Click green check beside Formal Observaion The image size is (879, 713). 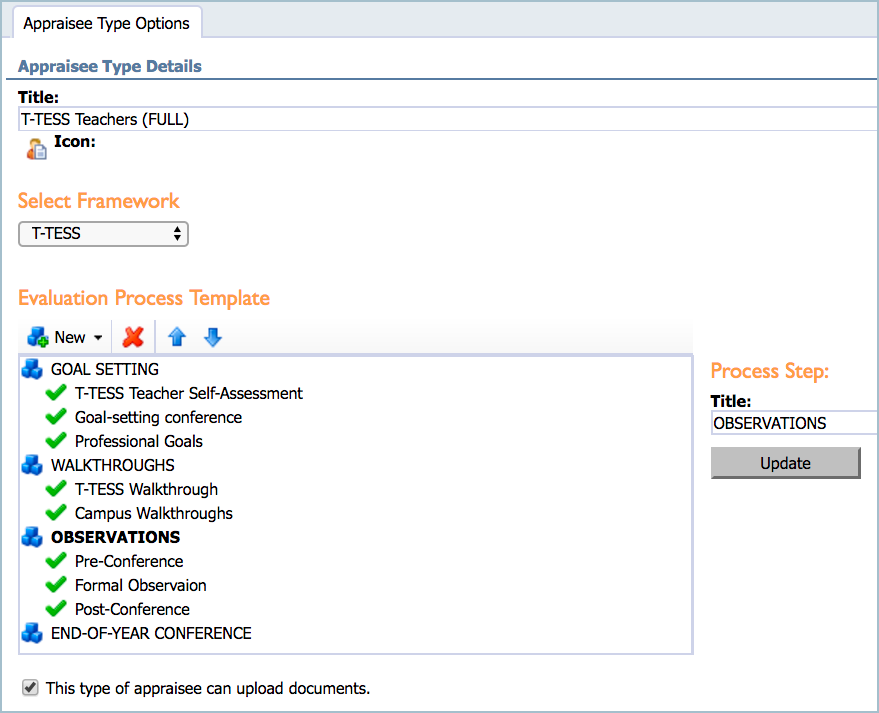pyautogui.click(x=56, y=585)
